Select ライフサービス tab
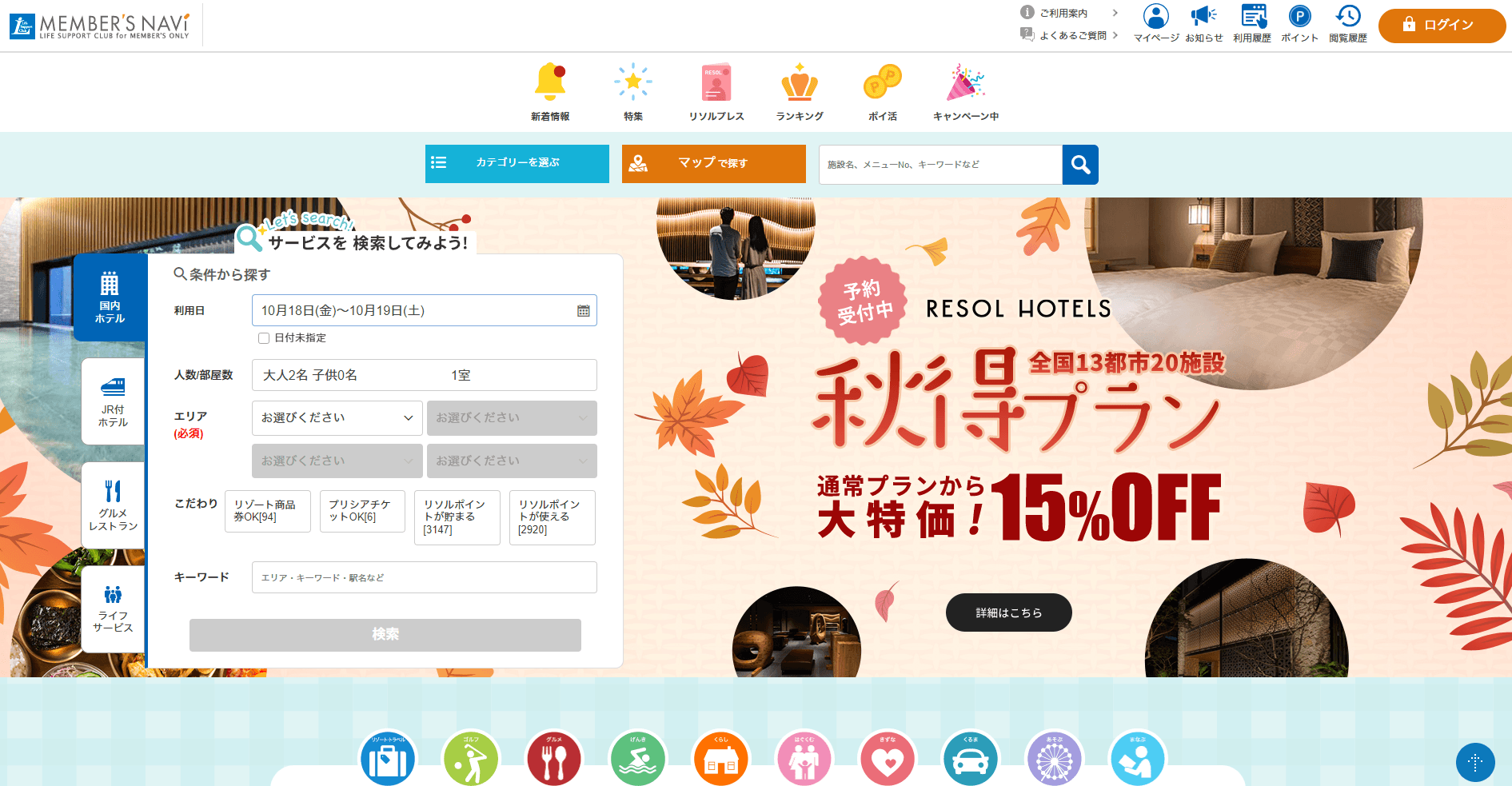 pyautogui.click(x=113, y=609)
